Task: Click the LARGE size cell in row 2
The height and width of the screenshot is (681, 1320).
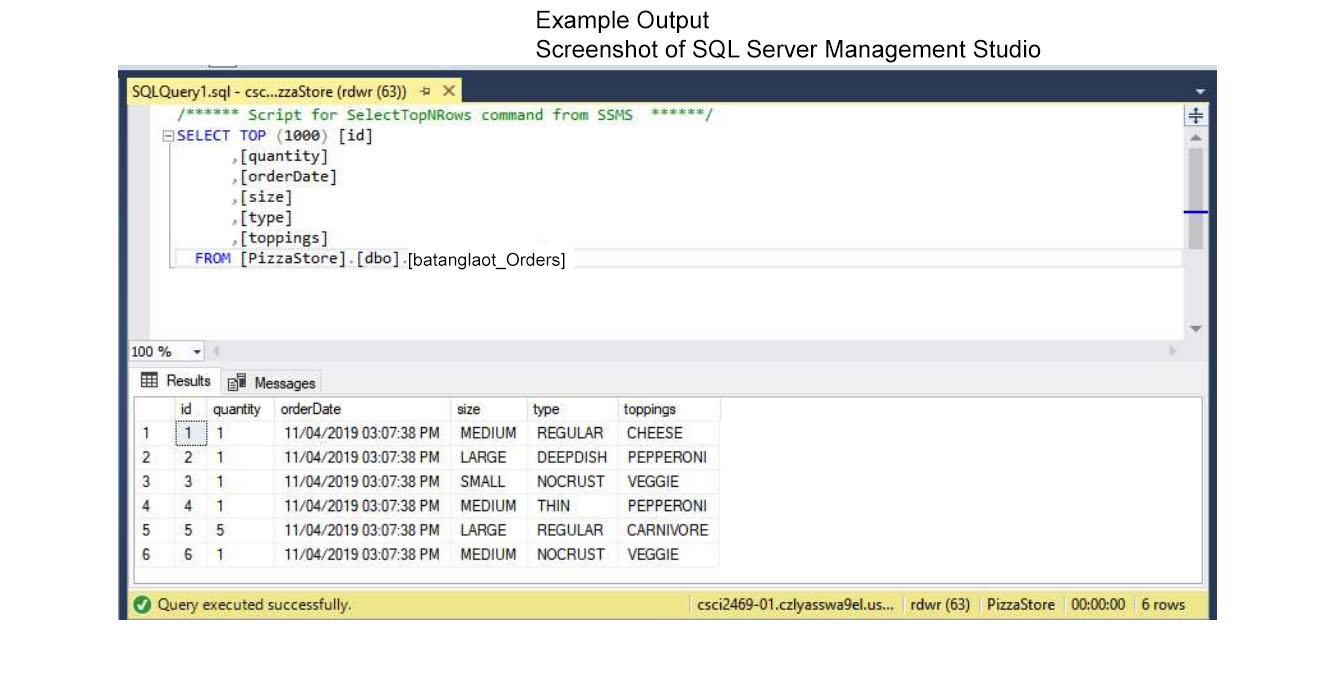Action: point(489,457)
